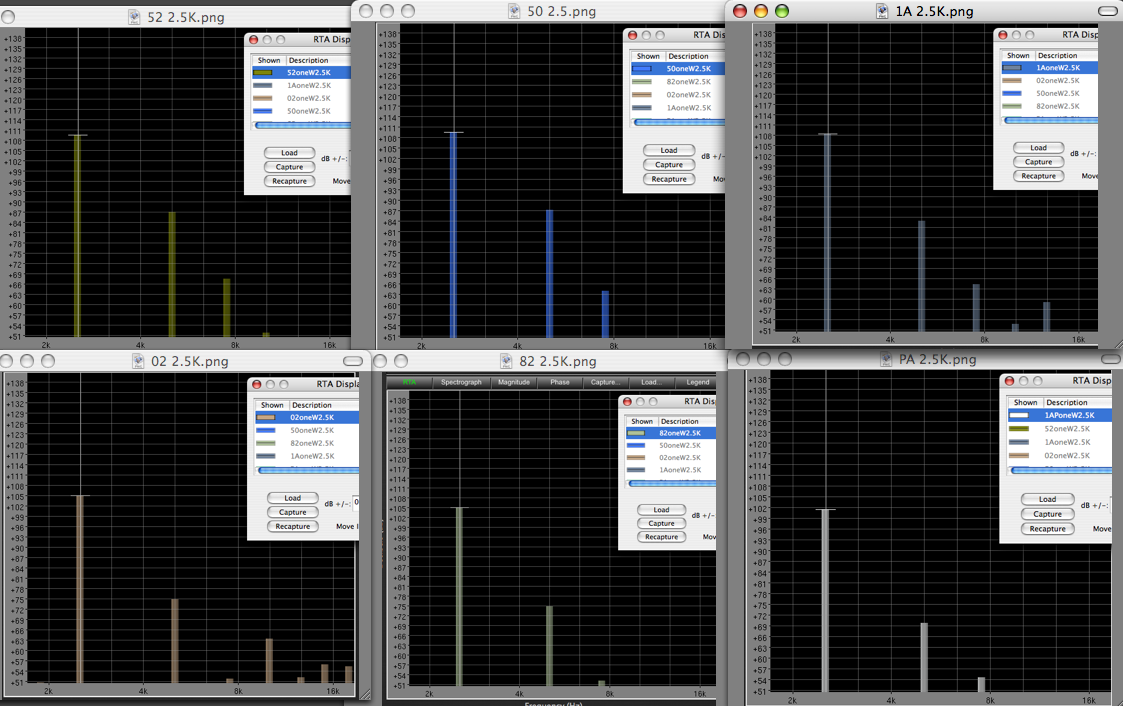1123x706 pixels.
Task: Click the file icon in 52 2.5K.png title
Action: point(134,17)
